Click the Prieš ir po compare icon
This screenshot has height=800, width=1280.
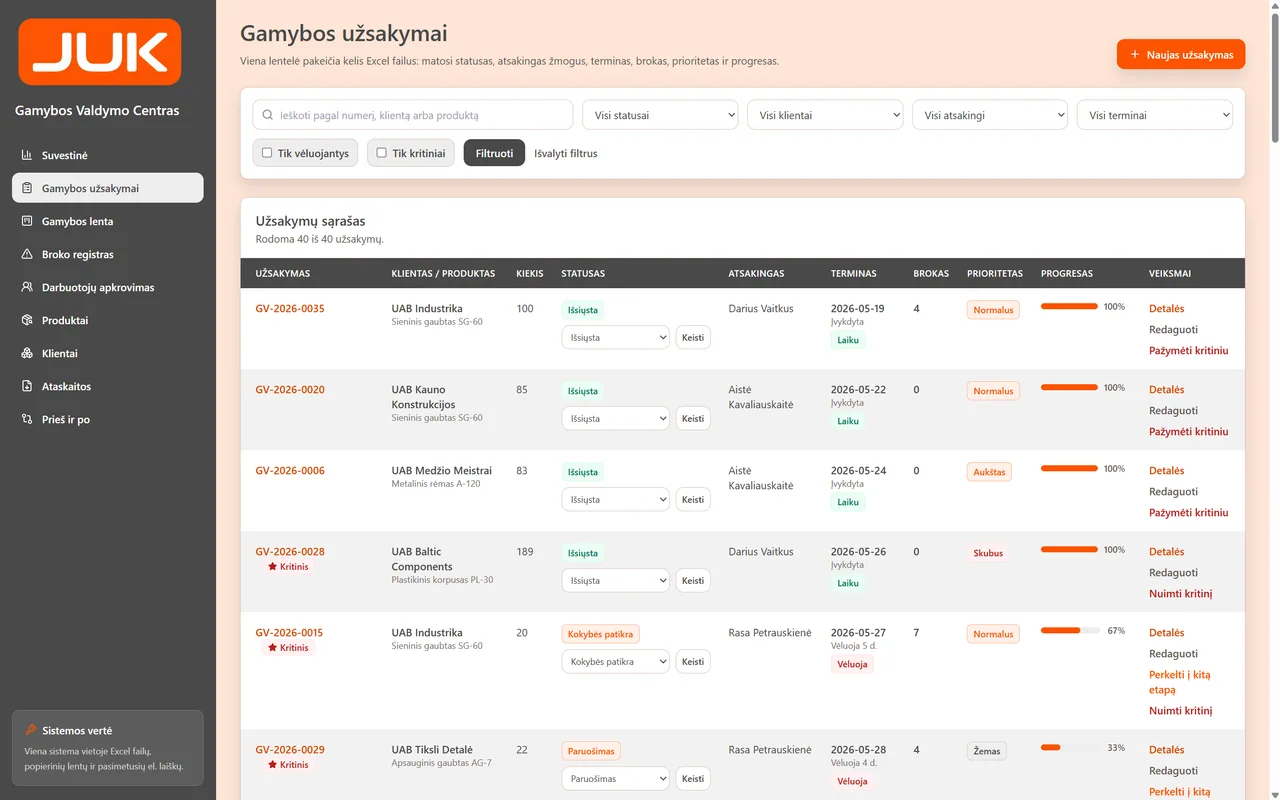tap(27, 419)
